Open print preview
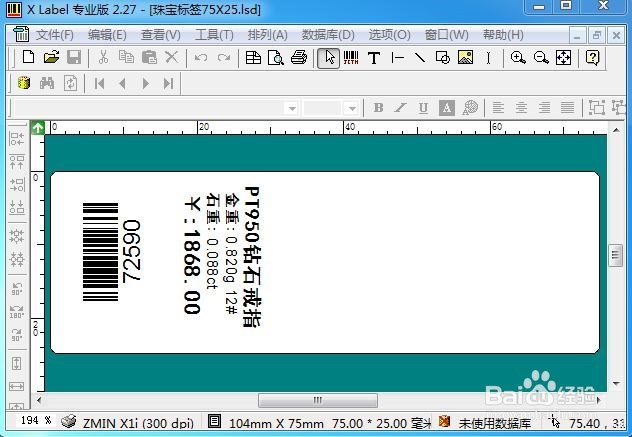Screen dimensions: 632x437 coord(276,58)
